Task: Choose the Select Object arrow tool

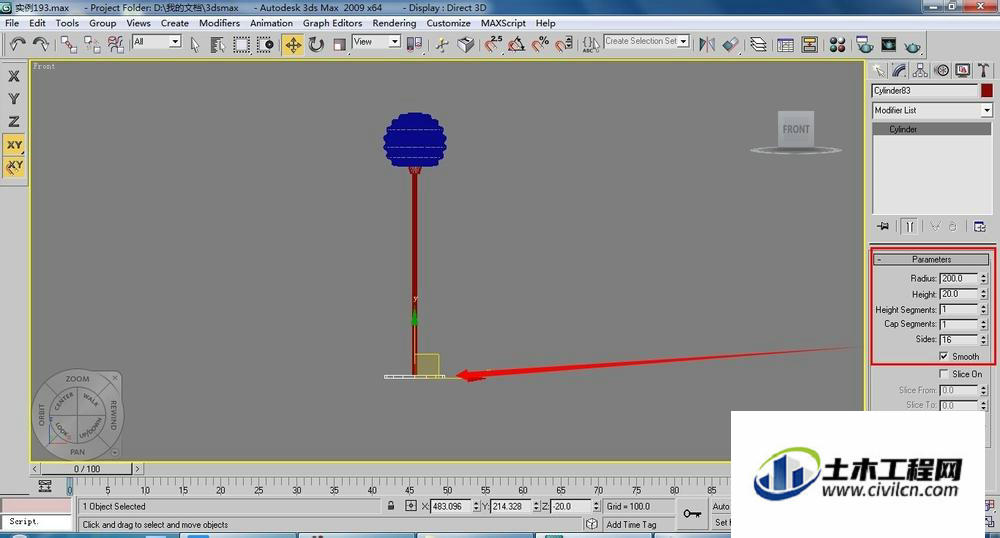Action: pyautogui.click(x=195, y=45)
